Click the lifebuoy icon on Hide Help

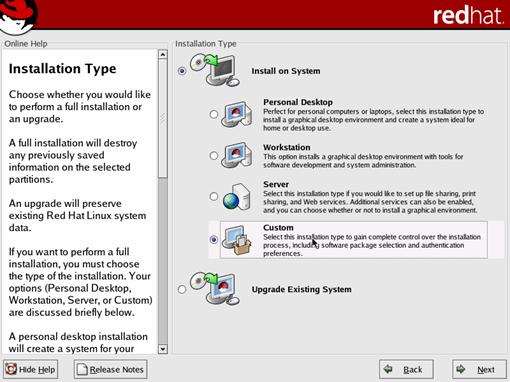click(11, 369)
